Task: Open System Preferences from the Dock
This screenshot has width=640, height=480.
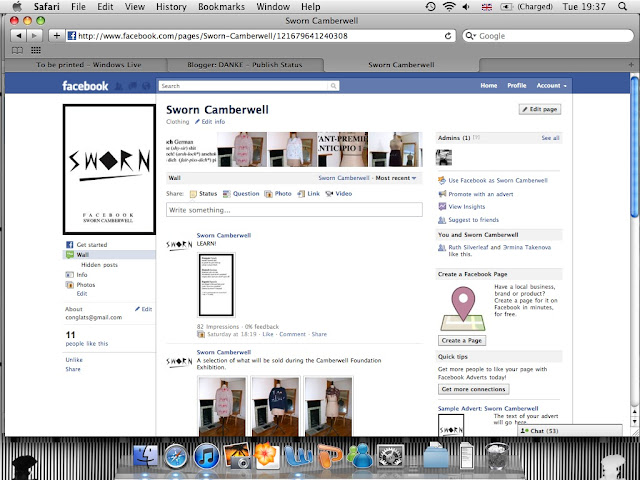Action: pos(390,456)
